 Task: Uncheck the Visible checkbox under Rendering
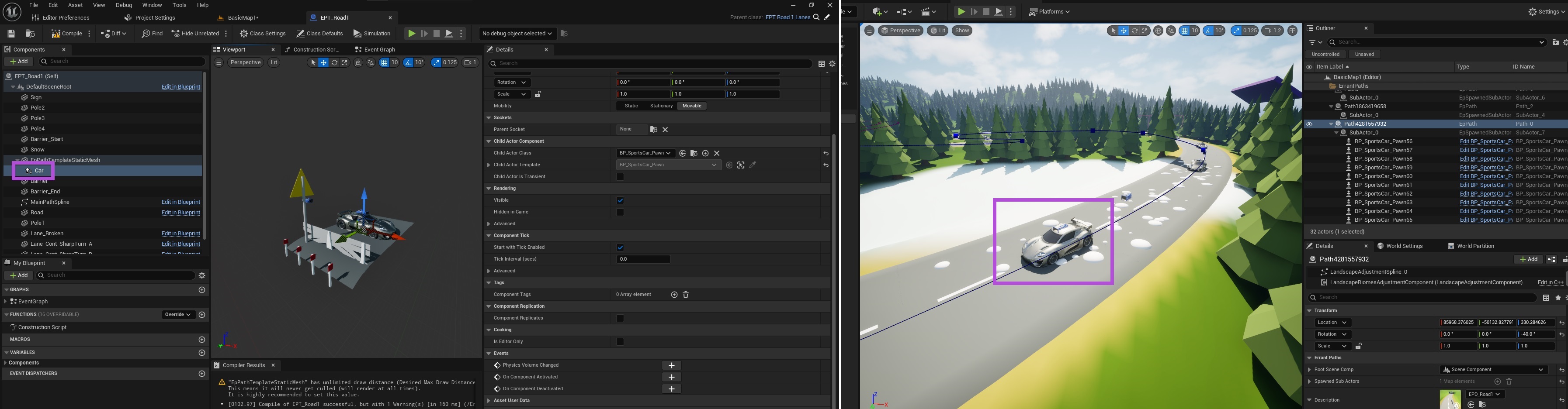620,200
